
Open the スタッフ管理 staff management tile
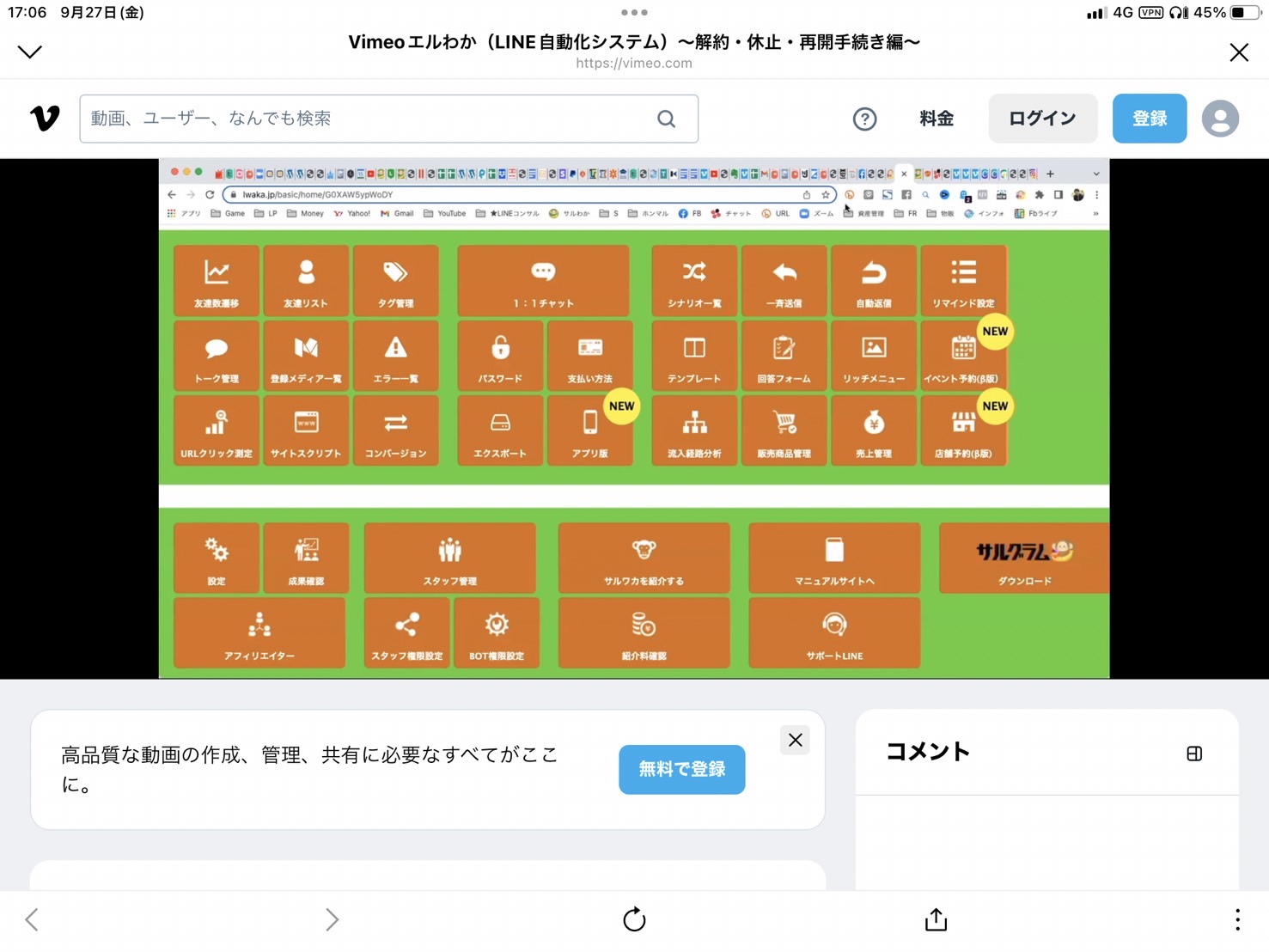pos(450,558)
